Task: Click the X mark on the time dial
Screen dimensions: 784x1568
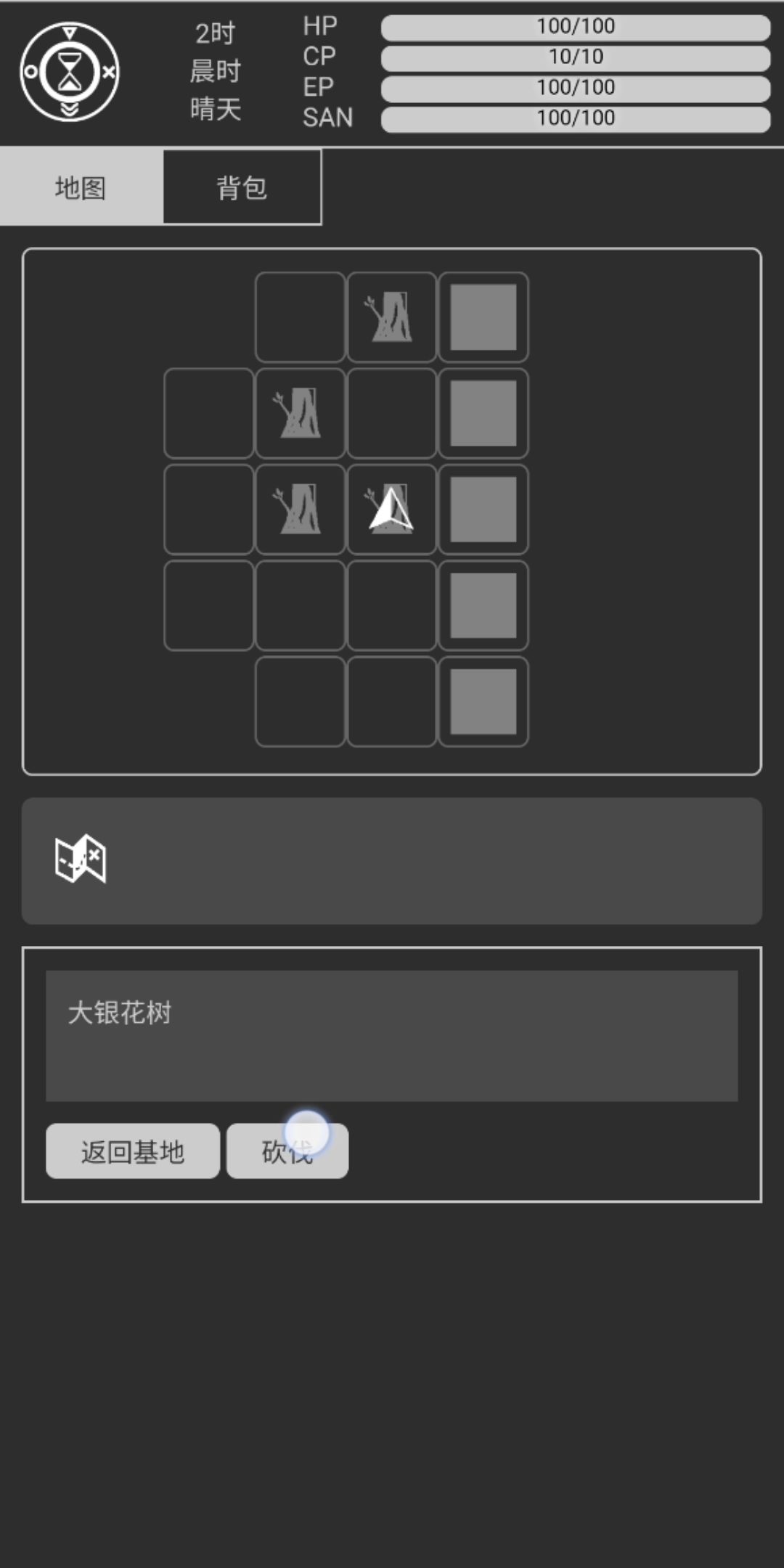Action: click(108, 72)
